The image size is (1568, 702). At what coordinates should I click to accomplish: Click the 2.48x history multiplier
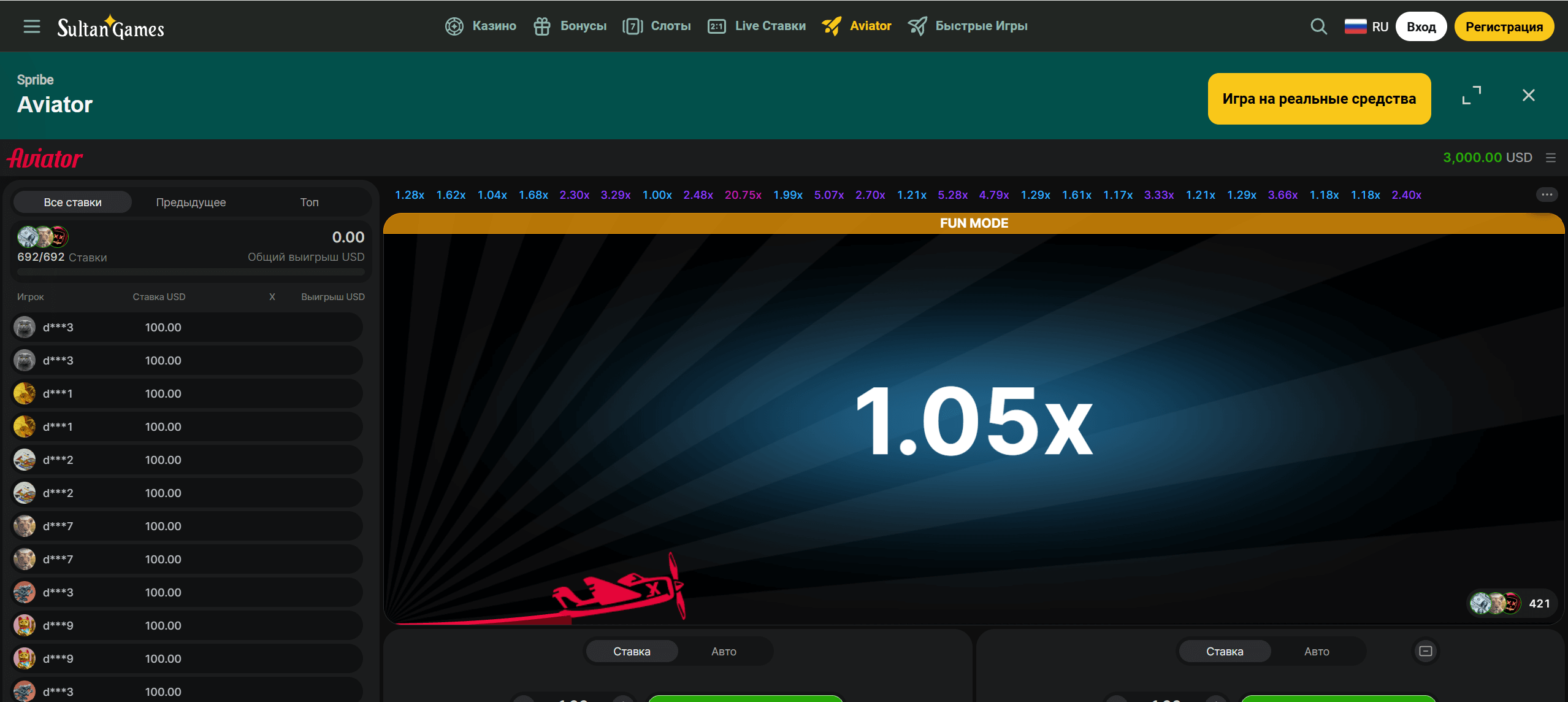[698, 195]
